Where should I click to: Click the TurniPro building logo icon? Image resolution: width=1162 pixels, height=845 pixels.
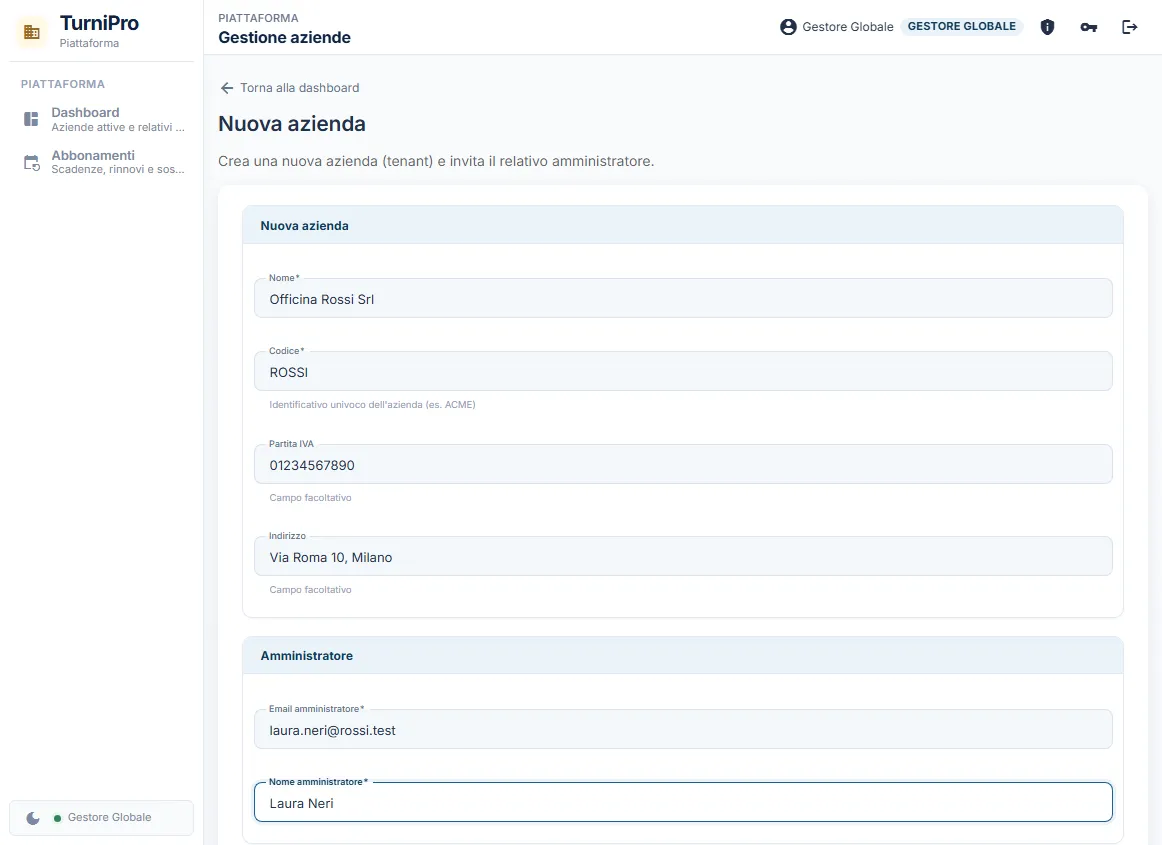click(x=32, y=32)
